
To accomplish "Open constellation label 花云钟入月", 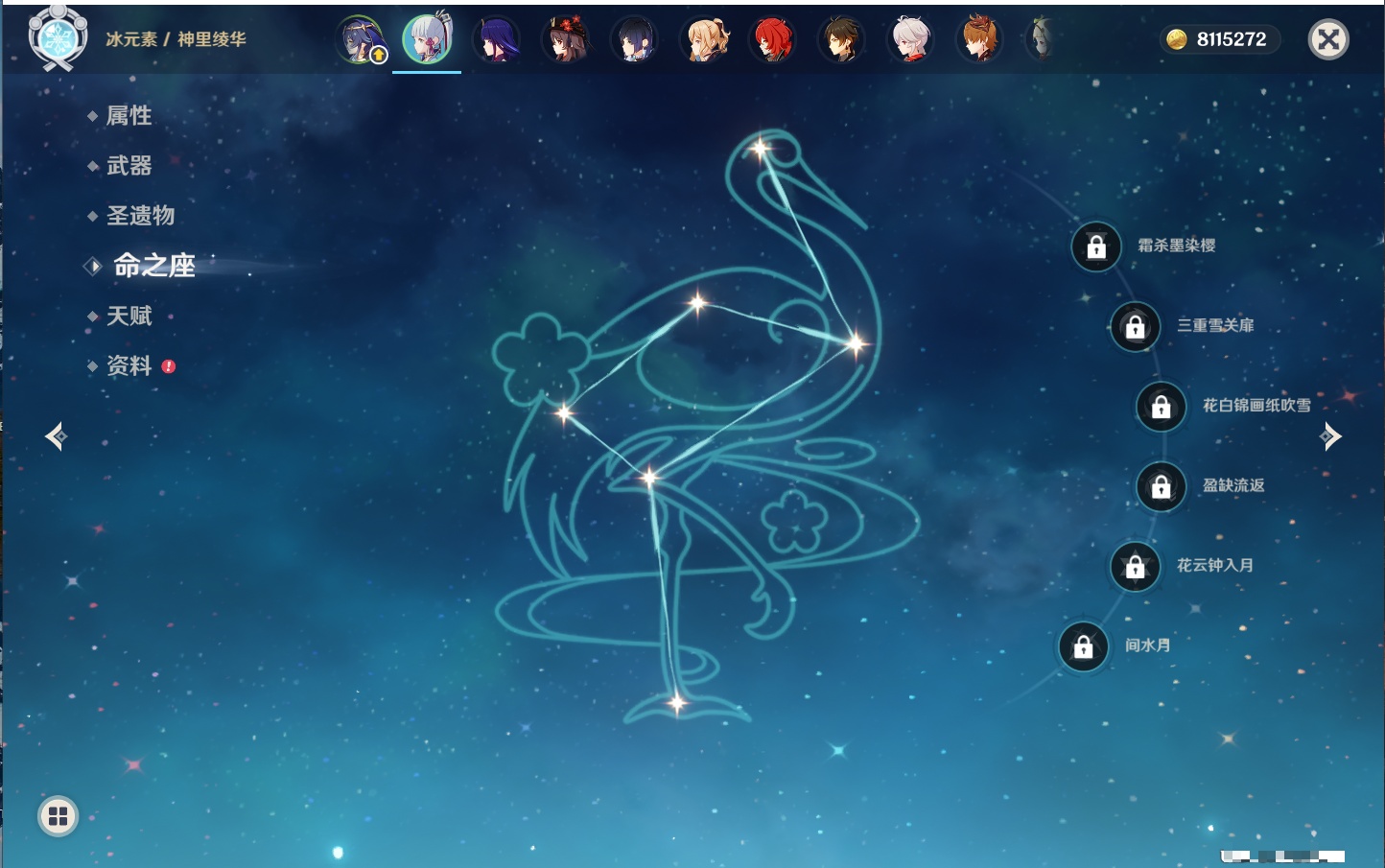I will click(1215, 565).
